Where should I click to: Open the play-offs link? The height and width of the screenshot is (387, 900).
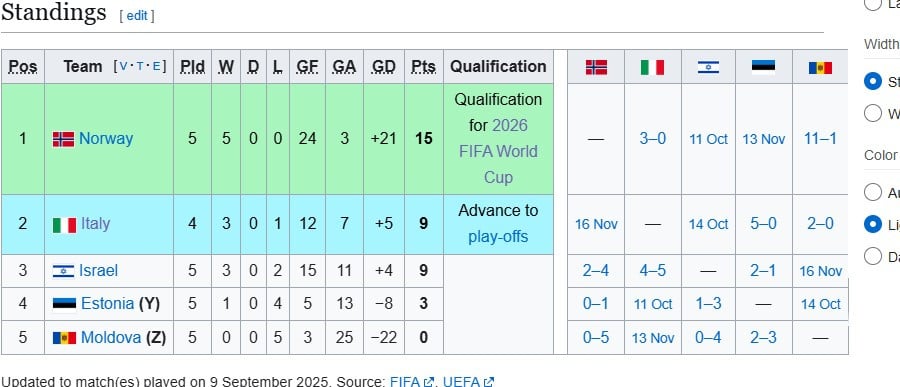[498, 237]
